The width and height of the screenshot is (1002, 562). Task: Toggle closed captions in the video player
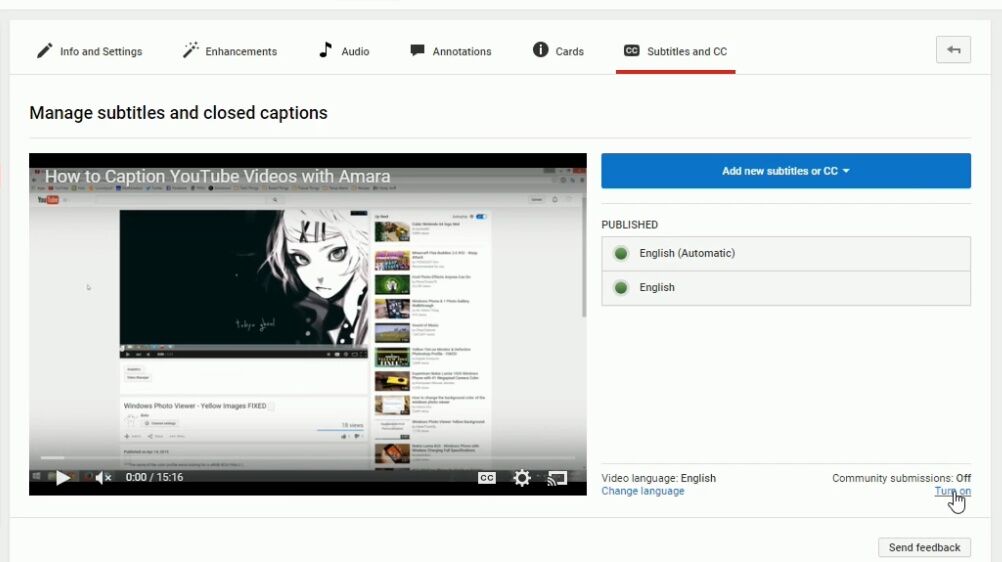[x=487, y=478]
